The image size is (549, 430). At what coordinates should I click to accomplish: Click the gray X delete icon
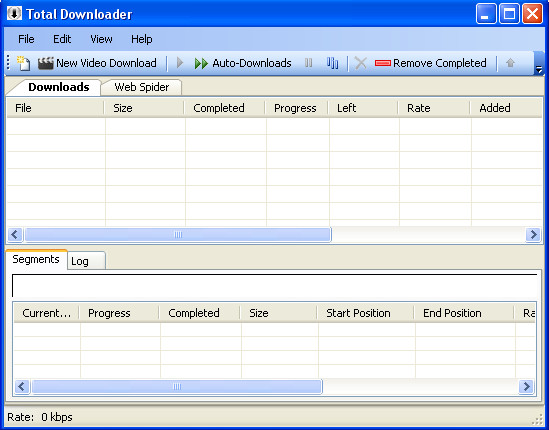point(360,63)
